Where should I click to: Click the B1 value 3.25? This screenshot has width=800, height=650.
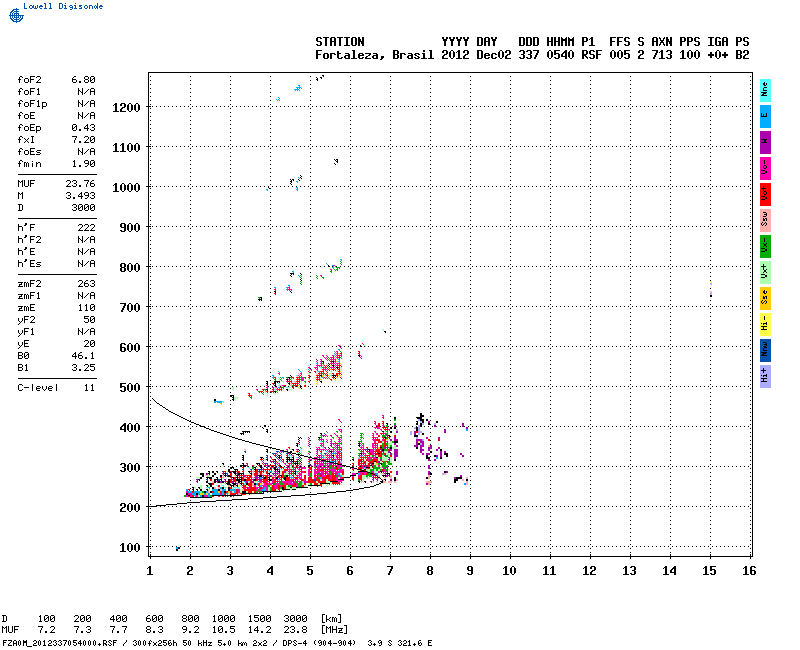[83, 368]
